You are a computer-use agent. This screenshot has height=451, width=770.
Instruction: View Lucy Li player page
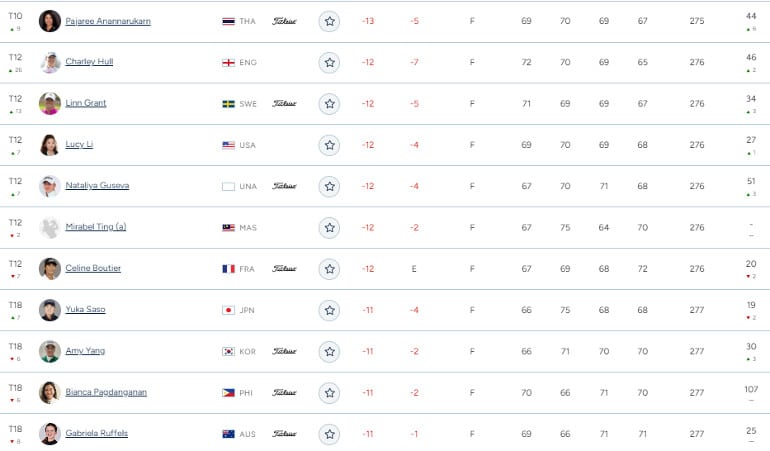click(x=79, y=144)
